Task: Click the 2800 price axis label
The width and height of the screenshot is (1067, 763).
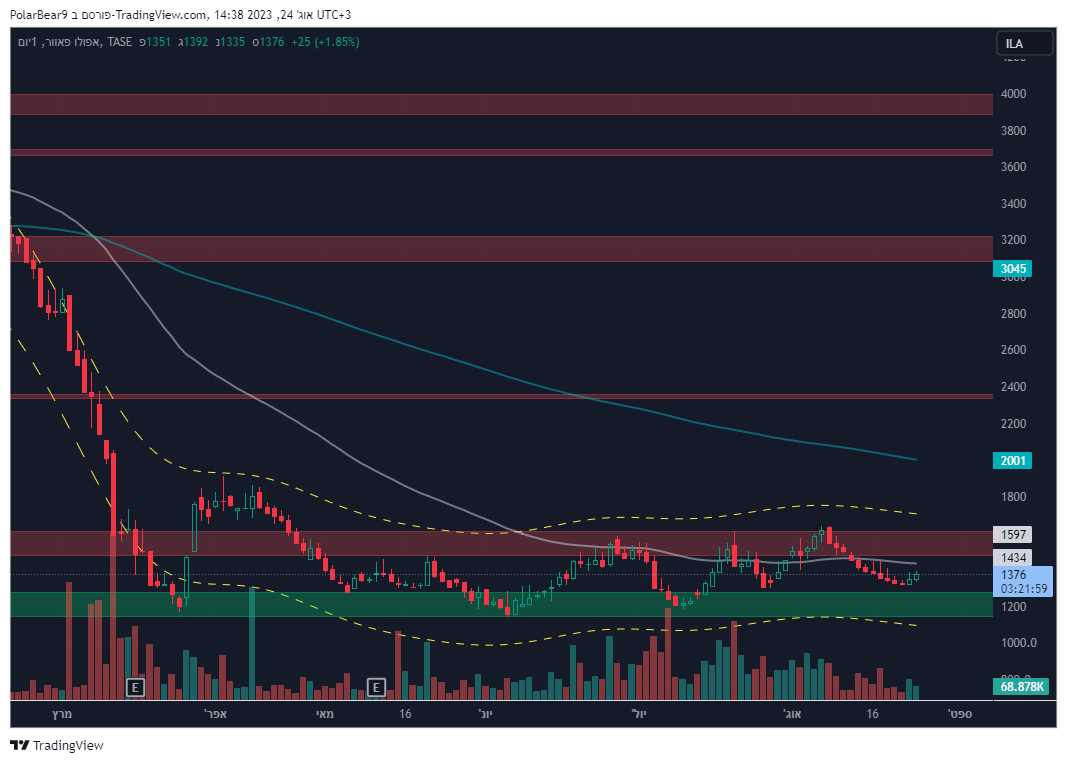Action: click(1013, 314)
